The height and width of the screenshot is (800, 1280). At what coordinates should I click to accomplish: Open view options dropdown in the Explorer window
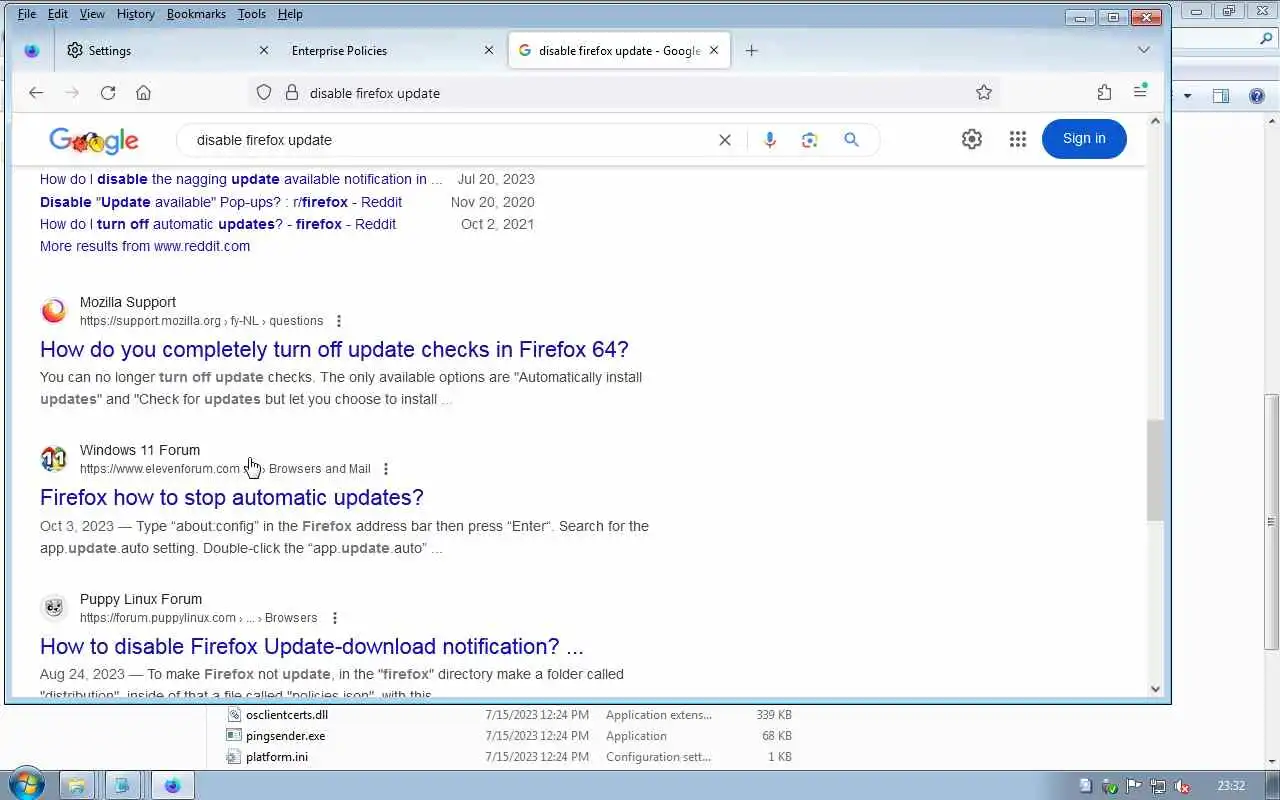[1188, 96]
